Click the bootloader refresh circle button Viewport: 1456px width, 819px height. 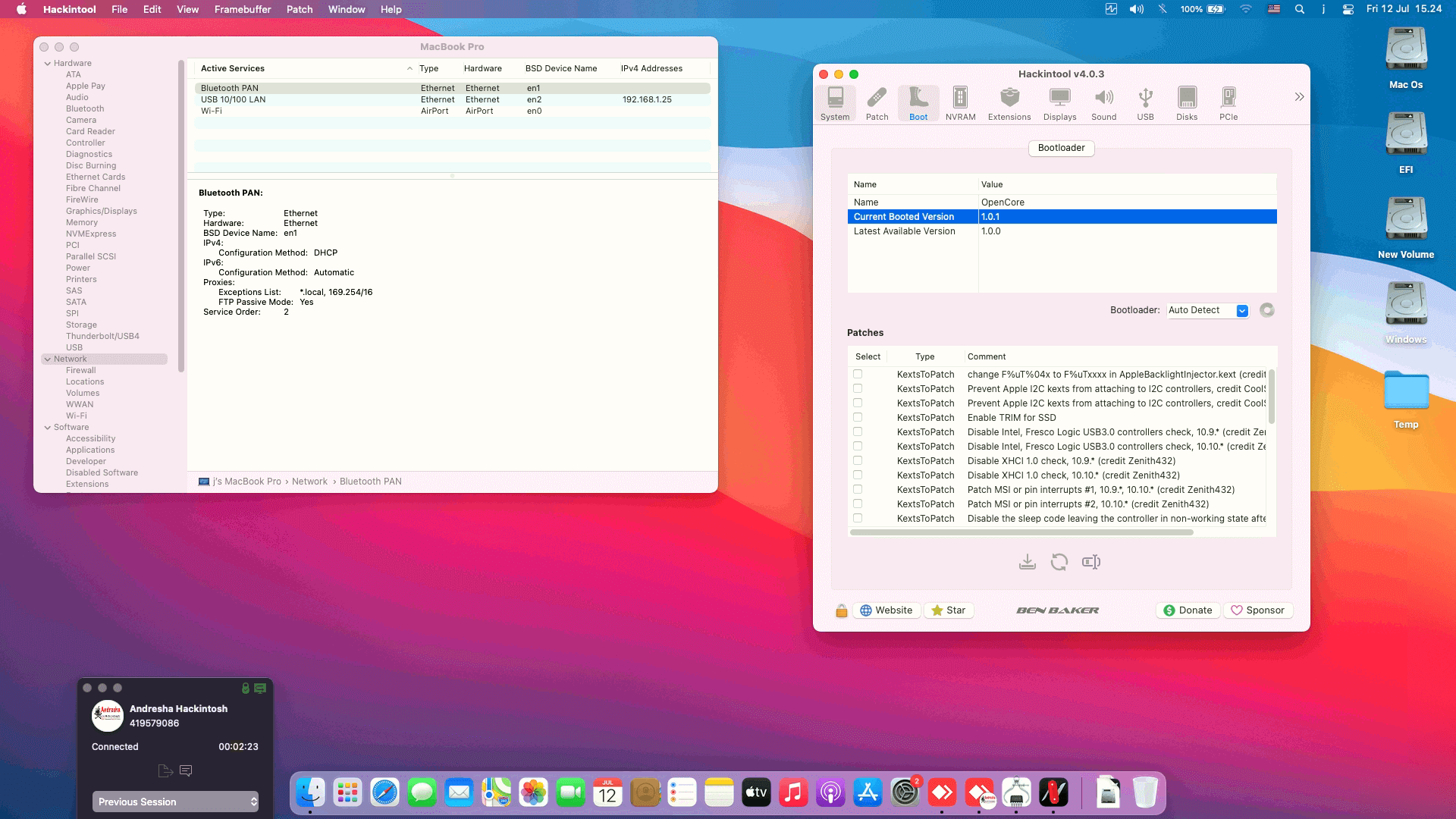[x=1266, y=310]
